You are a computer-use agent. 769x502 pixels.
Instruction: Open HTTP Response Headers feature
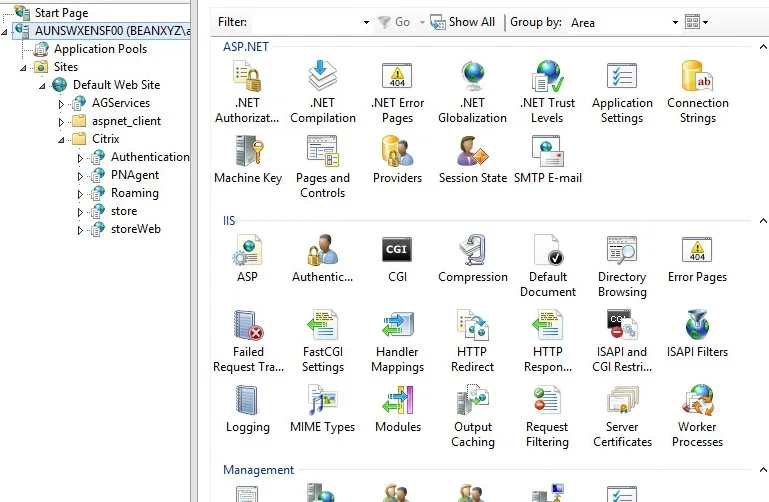[548, 341]
